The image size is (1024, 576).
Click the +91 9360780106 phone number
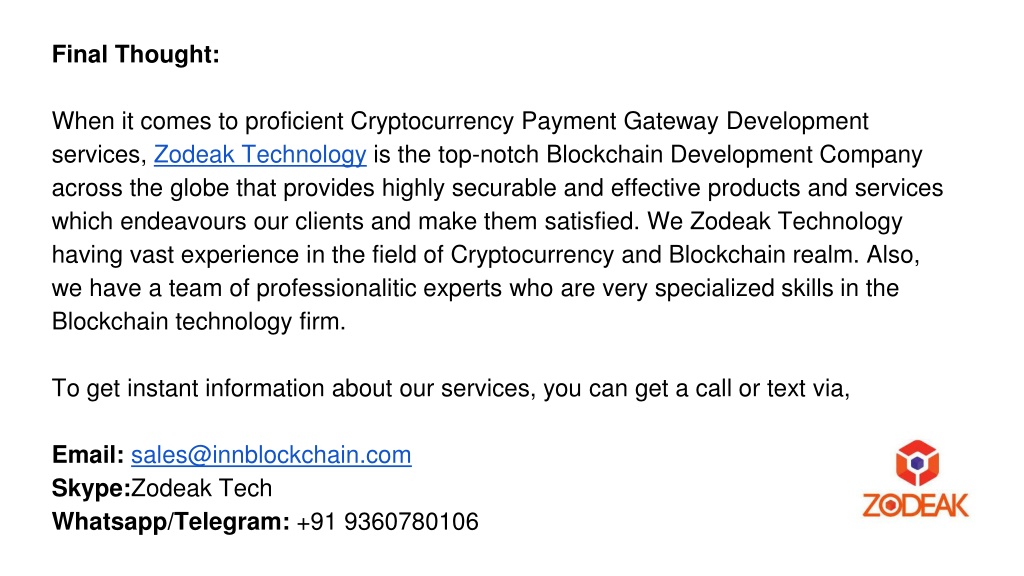pos(387,522)
